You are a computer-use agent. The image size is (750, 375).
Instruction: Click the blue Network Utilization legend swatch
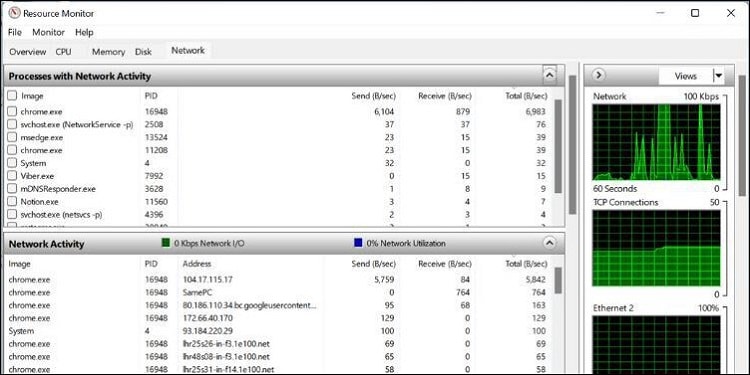tap(358, 243)
